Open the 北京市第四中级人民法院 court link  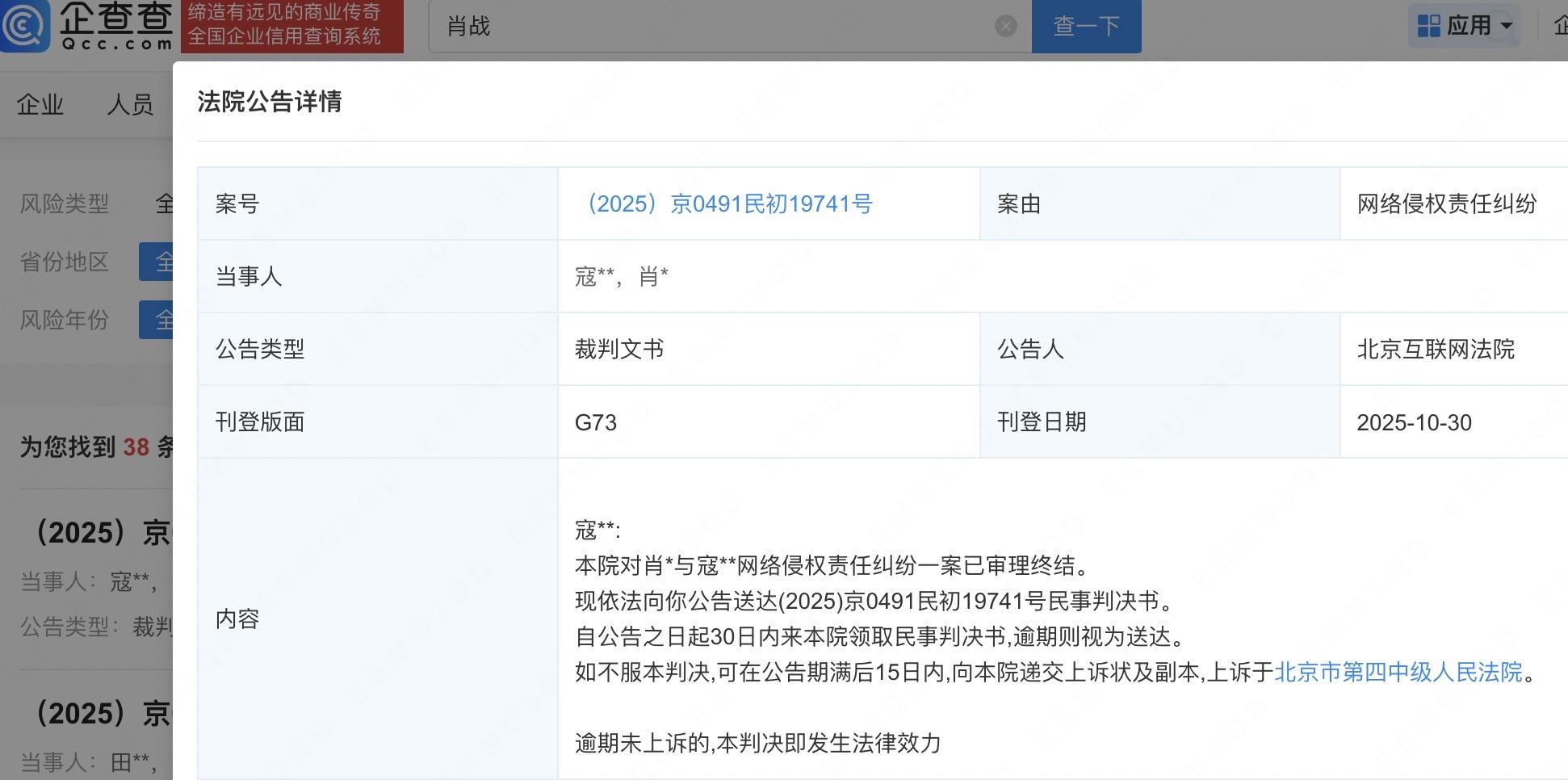click(1403, 672)
